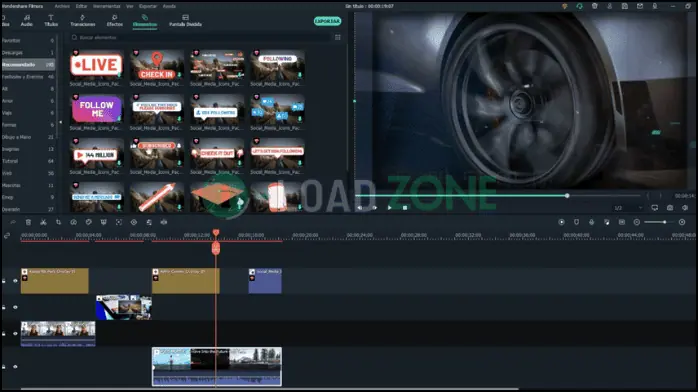Screen dimensions: 698x392
Task: Click the preview progress bar handle
Action: (x=567, y=195)
